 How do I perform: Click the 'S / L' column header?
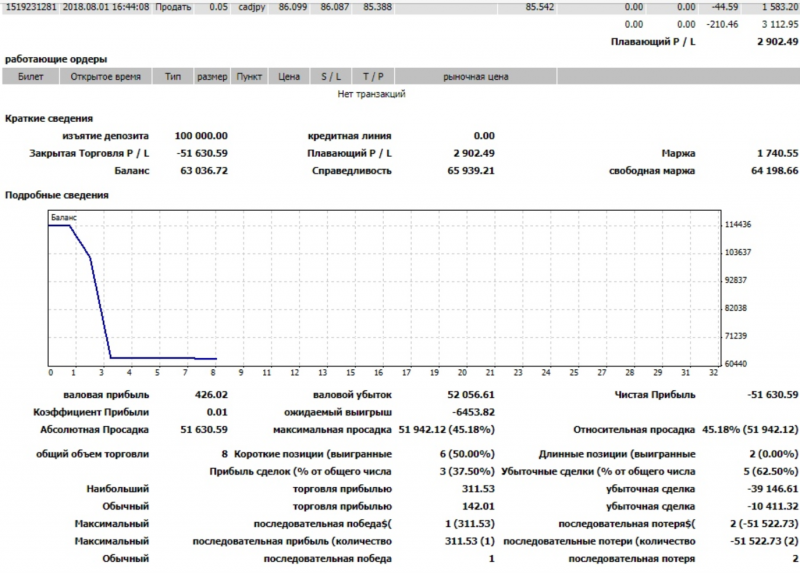click(x=331, y=77)
